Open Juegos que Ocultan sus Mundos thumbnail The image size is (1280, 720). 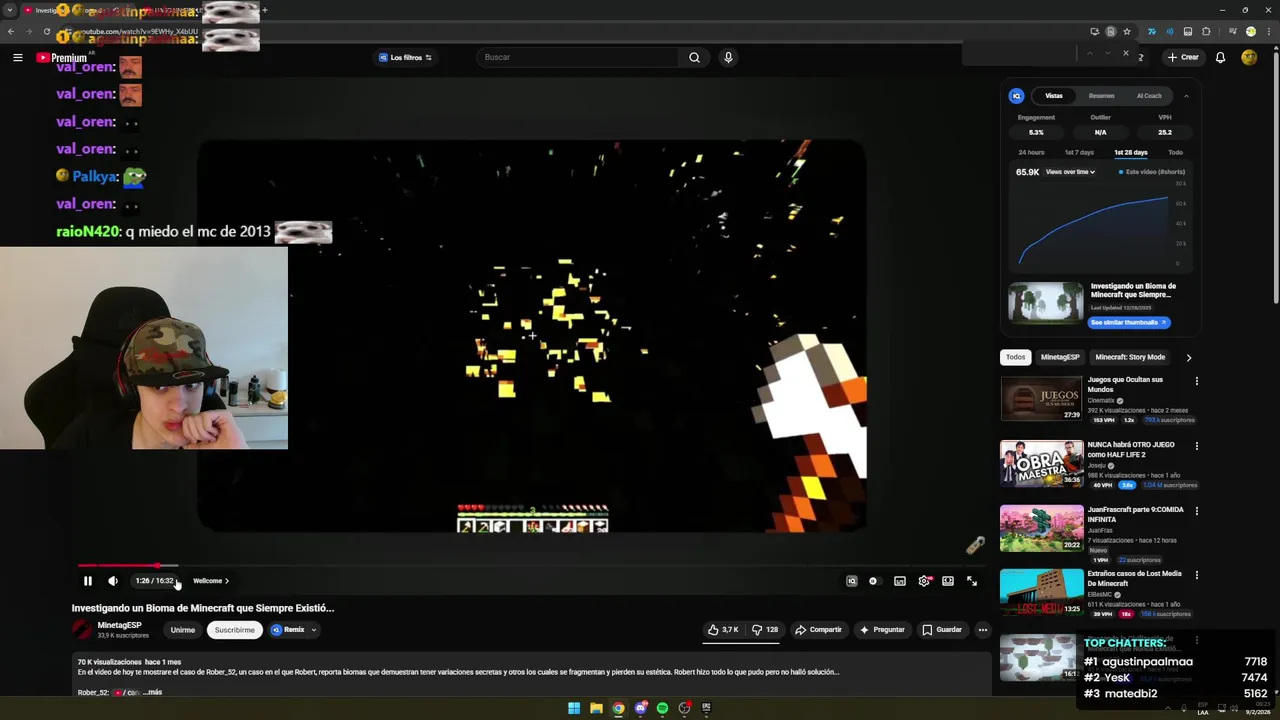click(x=1041, y=398)
